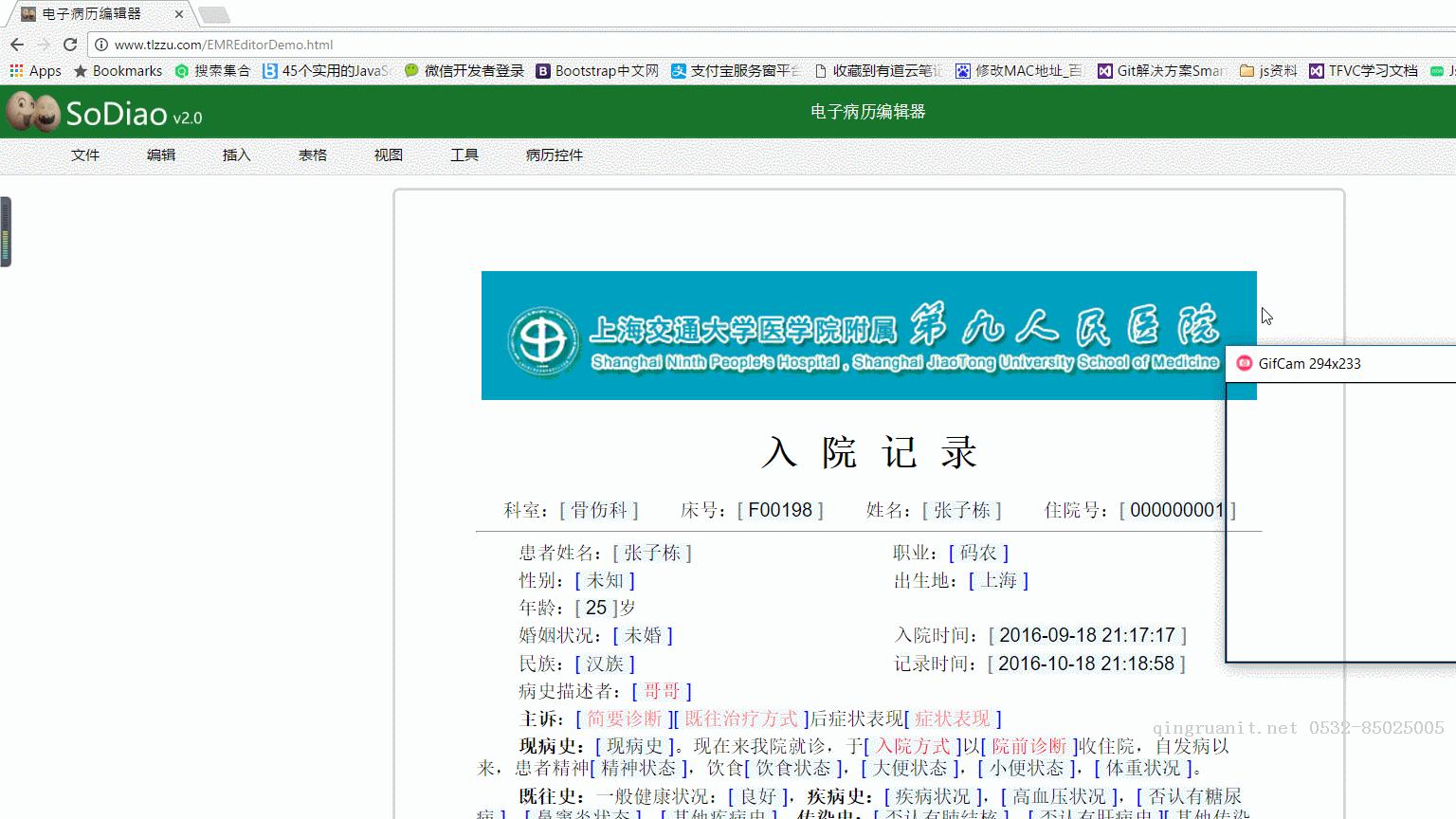Click the Bookmarks star bookmark
This screenshot has width=1456, height=819.
point(118,71)
